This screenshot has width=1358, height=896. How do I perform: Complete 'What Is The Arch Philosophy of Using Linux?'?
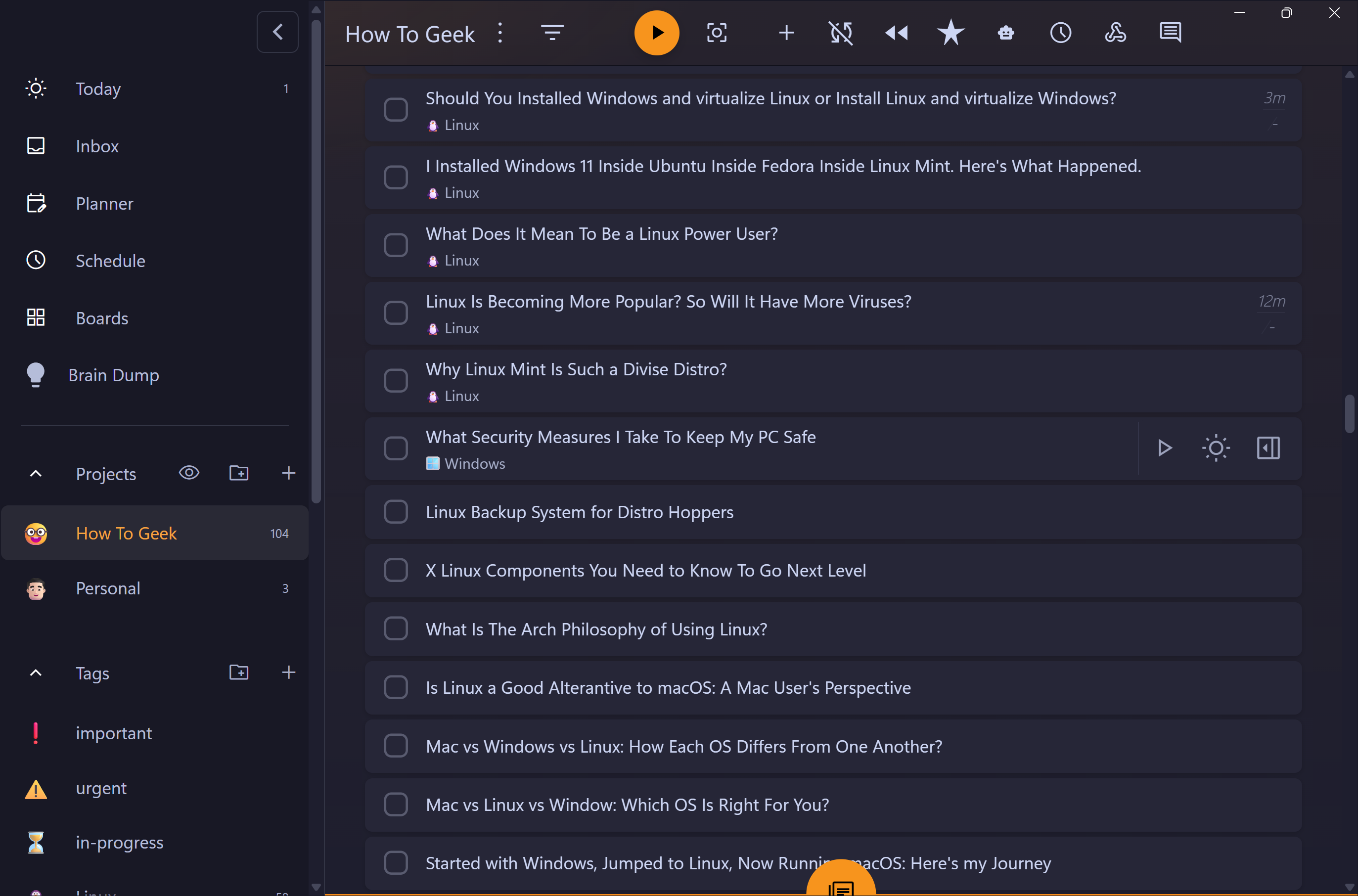coord(396,629)
